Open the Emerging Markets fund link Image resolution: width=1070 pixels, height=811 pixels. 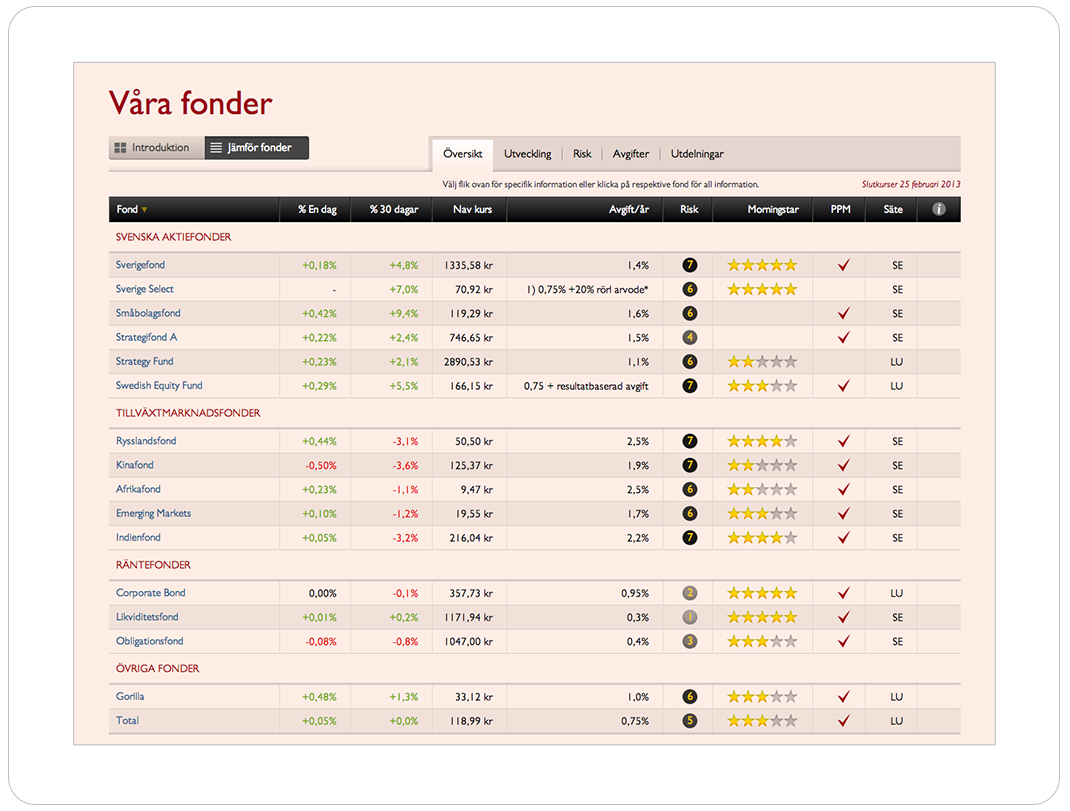point(154,513)
